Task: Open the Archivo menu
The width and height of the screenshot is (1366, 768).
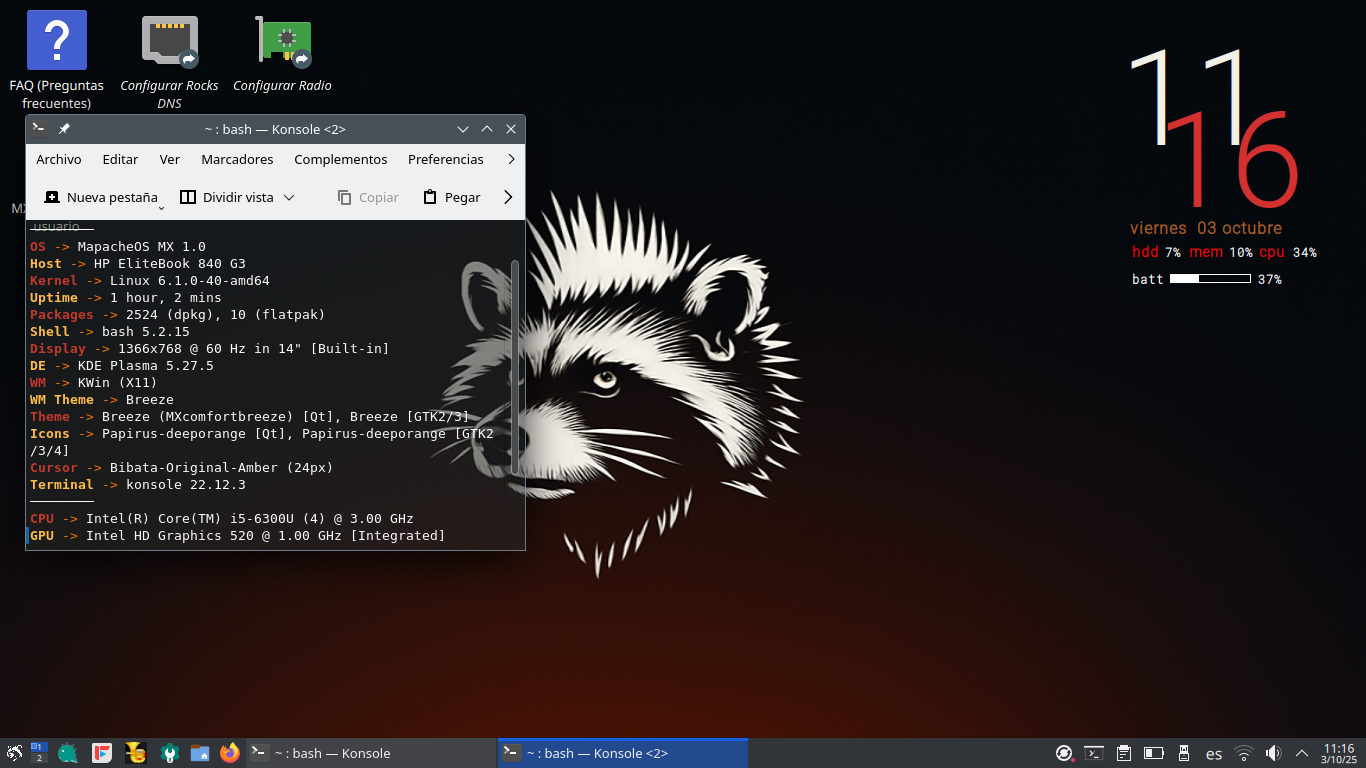Action: pos(59,159)
